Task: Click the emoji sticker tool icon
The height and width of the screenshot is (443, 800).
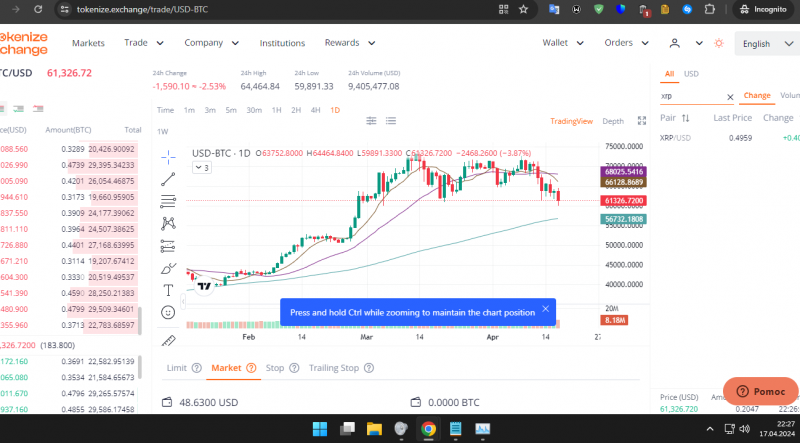Action: pos(168,312)
